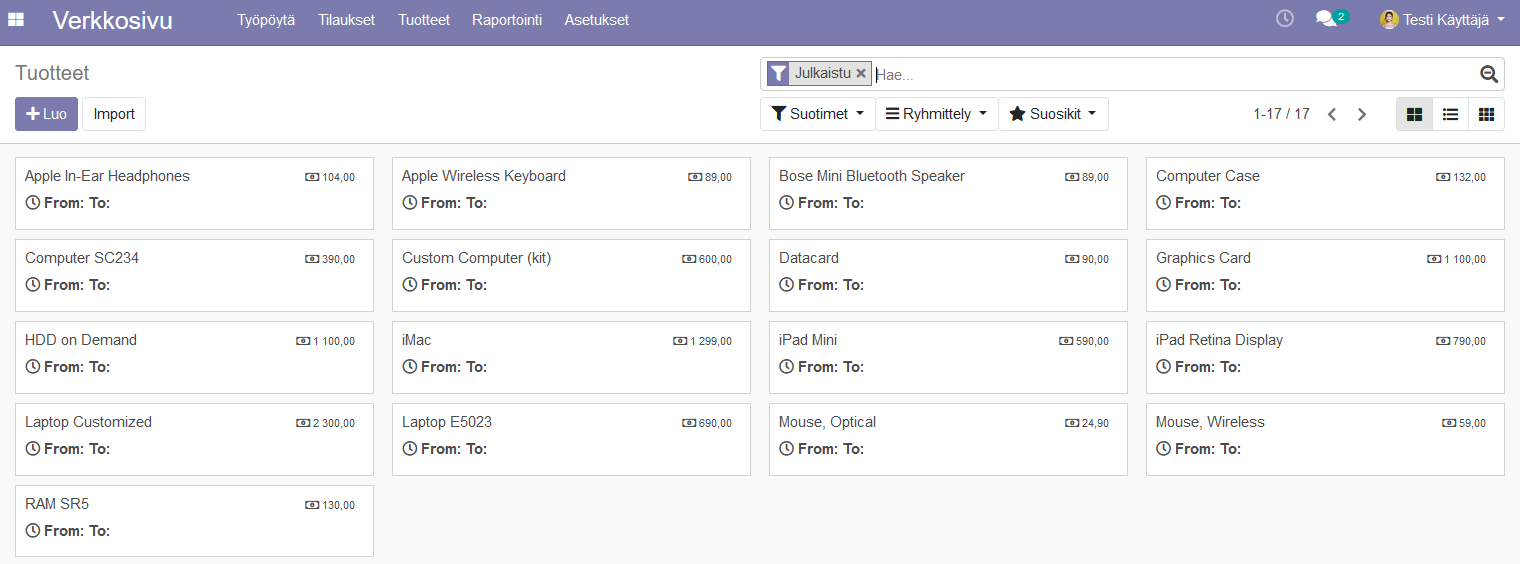Click price icon on iMac card
Viewport: 1520px width, 564px height.
coord(680,341)
